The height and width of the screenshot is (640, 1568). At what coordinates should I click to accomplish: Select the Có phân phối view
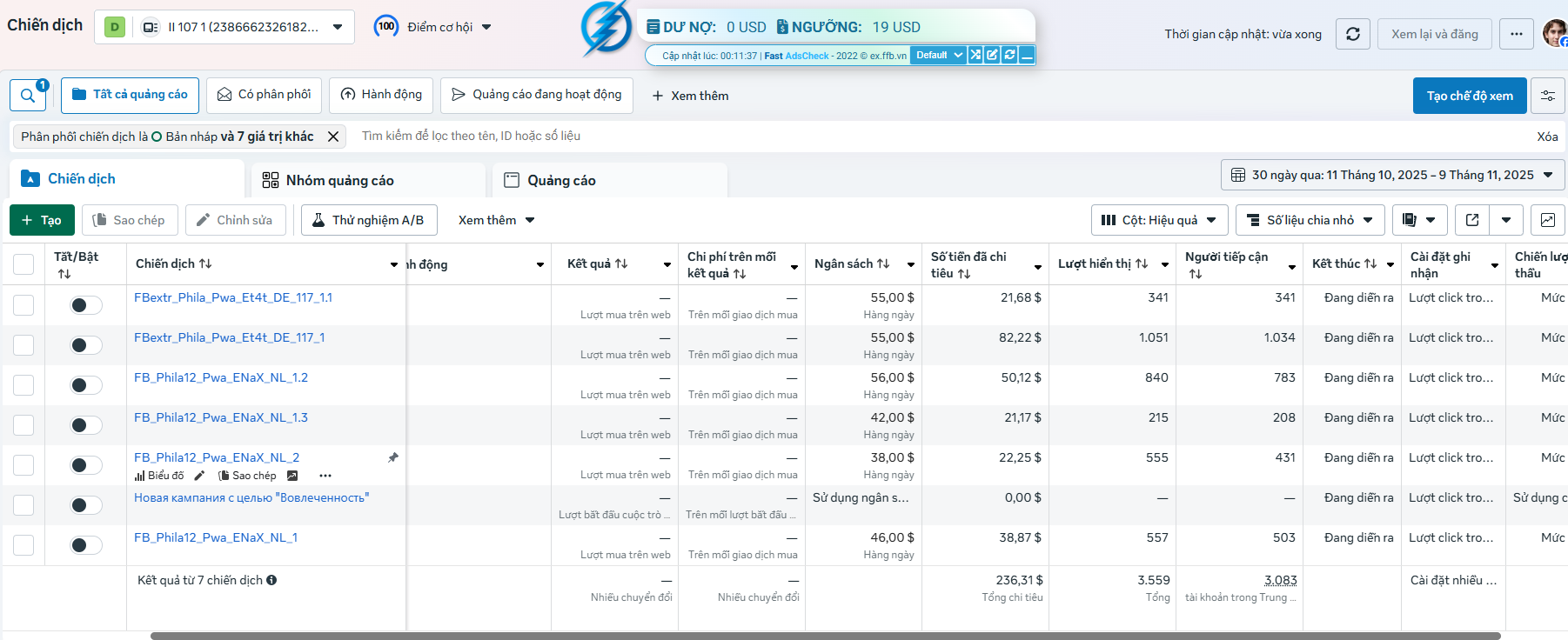(x=264, y=95)
